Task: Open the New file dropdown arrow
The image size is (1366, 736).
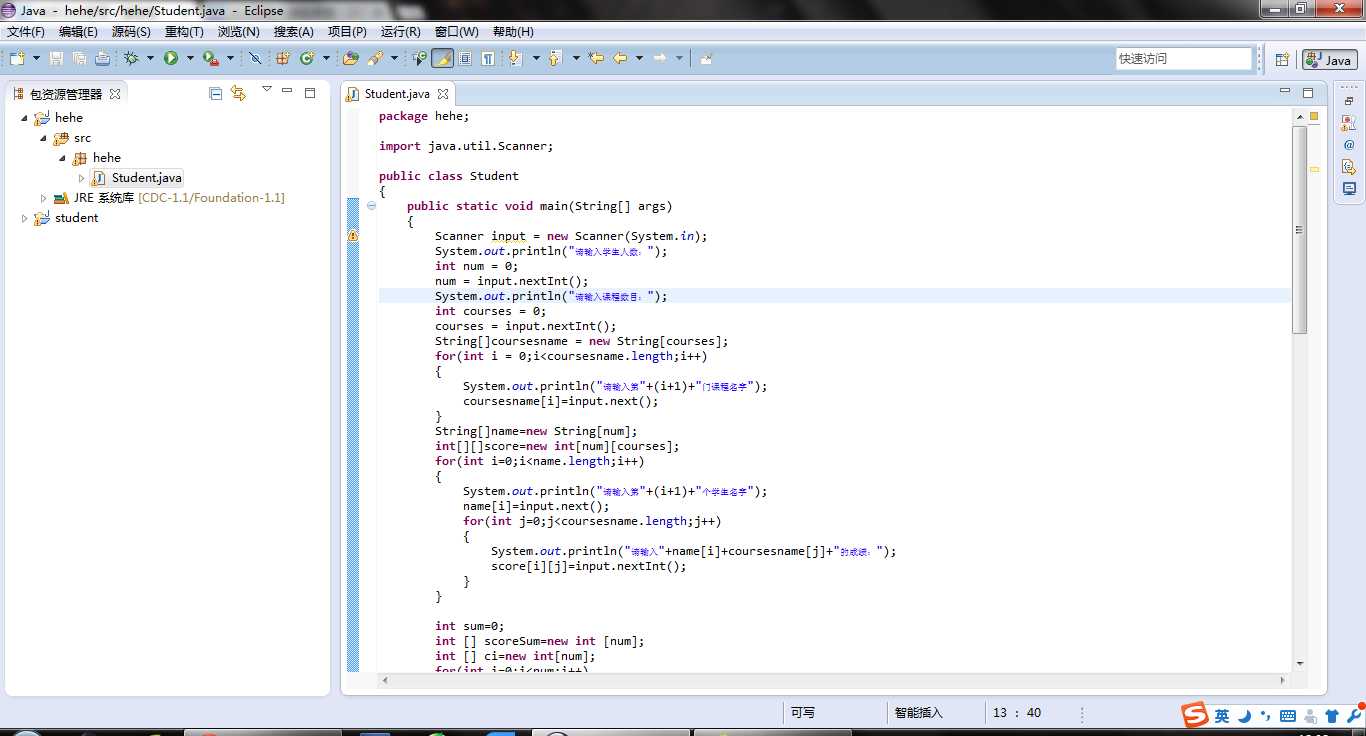Action: click(x=35, y=59)
